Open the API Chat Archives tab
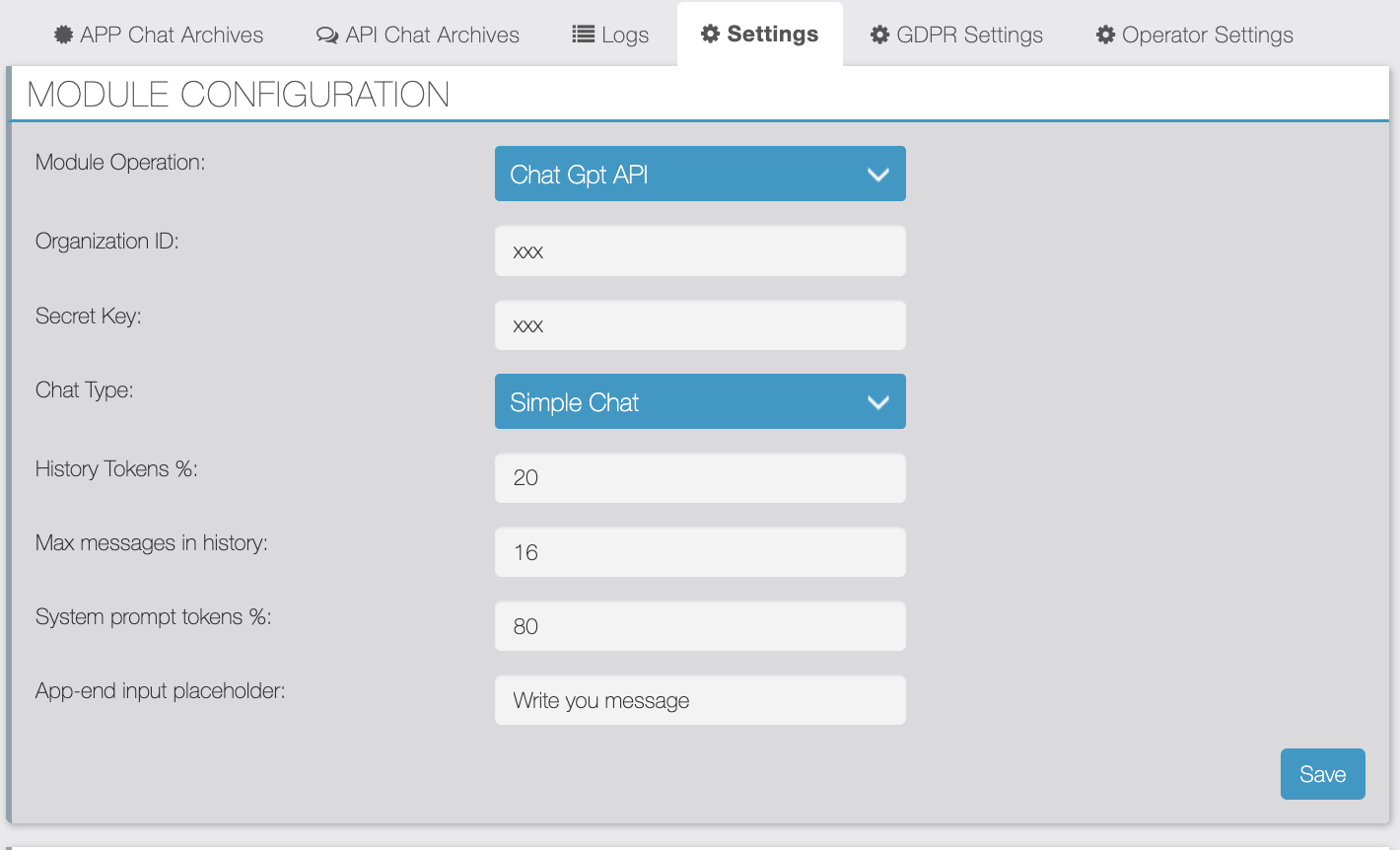 pyautogui.click(x=432, y=35)
